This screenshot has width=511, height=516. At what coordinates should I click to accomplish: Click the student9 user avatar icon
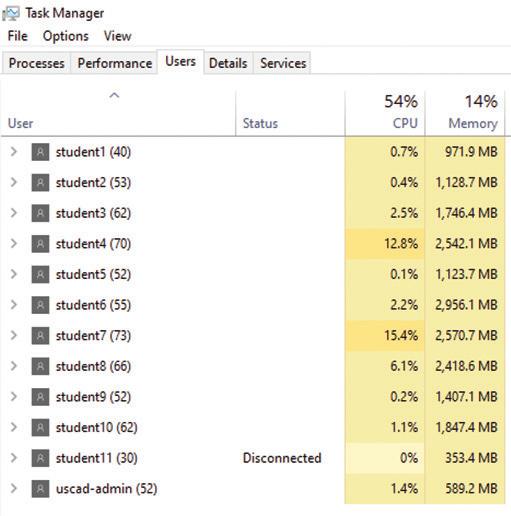[40, 397]
